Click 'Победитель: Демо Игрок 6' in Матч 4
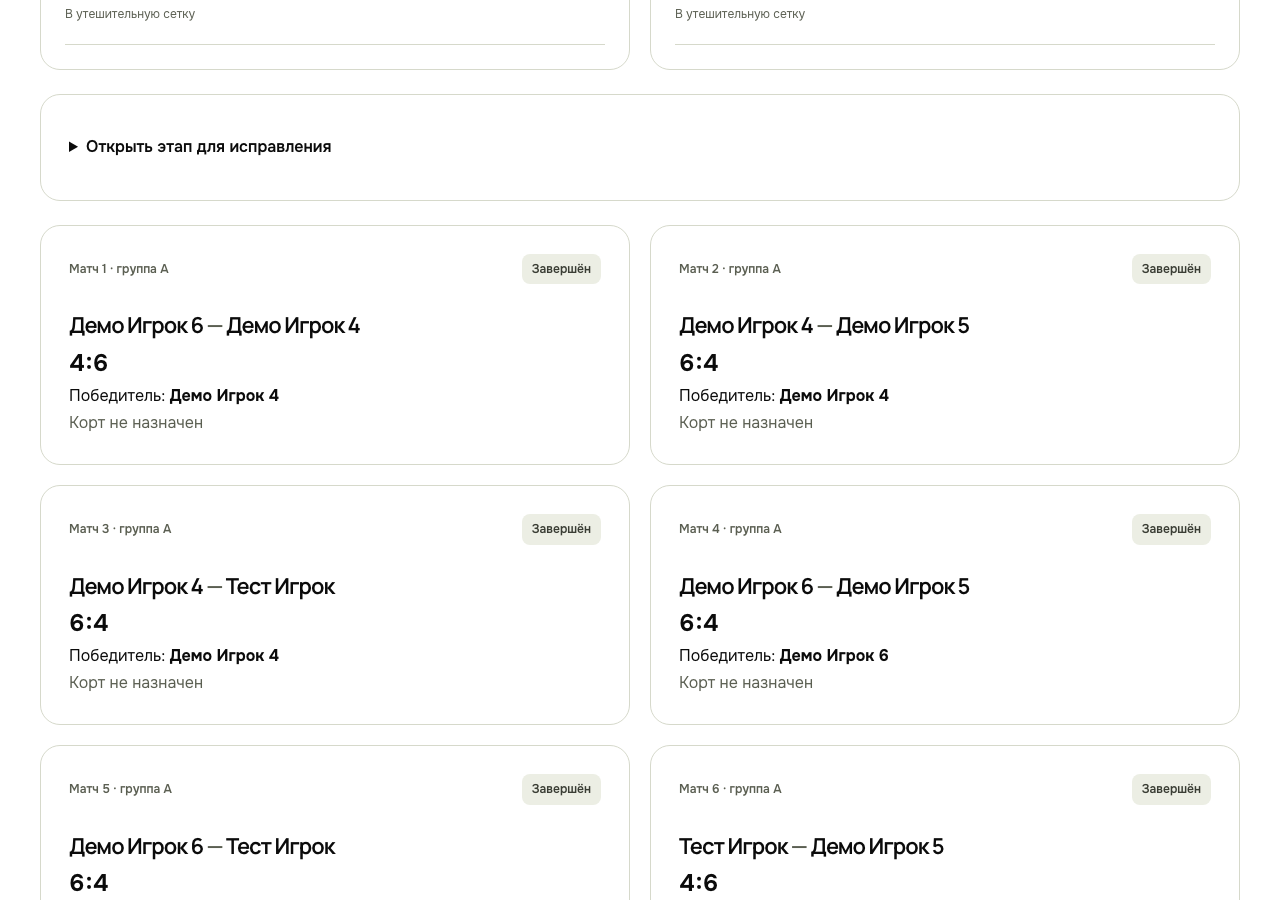 click(784, 655)
